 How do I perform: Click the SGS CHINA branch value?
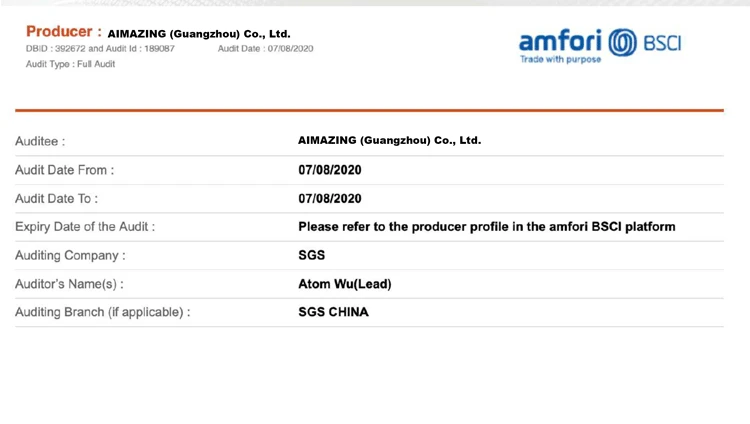click(333, 312)
